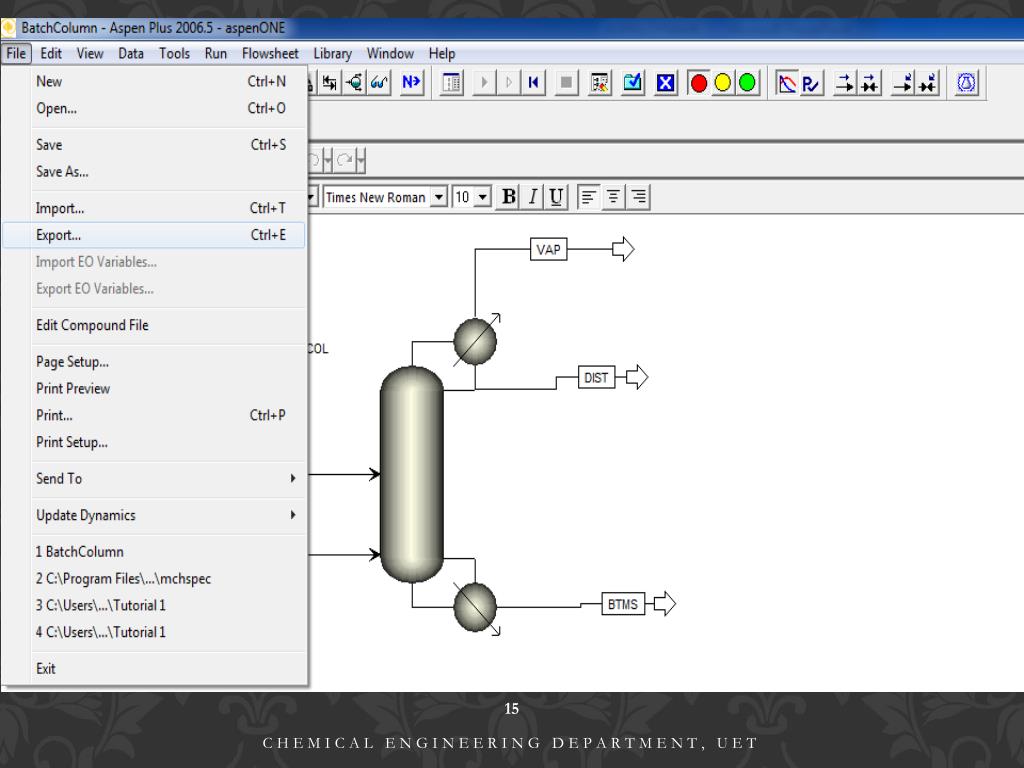The width and height of the screenshot is (1024, 768).
Task: Select the VAP stream label
Action: [x=549, y=249]
